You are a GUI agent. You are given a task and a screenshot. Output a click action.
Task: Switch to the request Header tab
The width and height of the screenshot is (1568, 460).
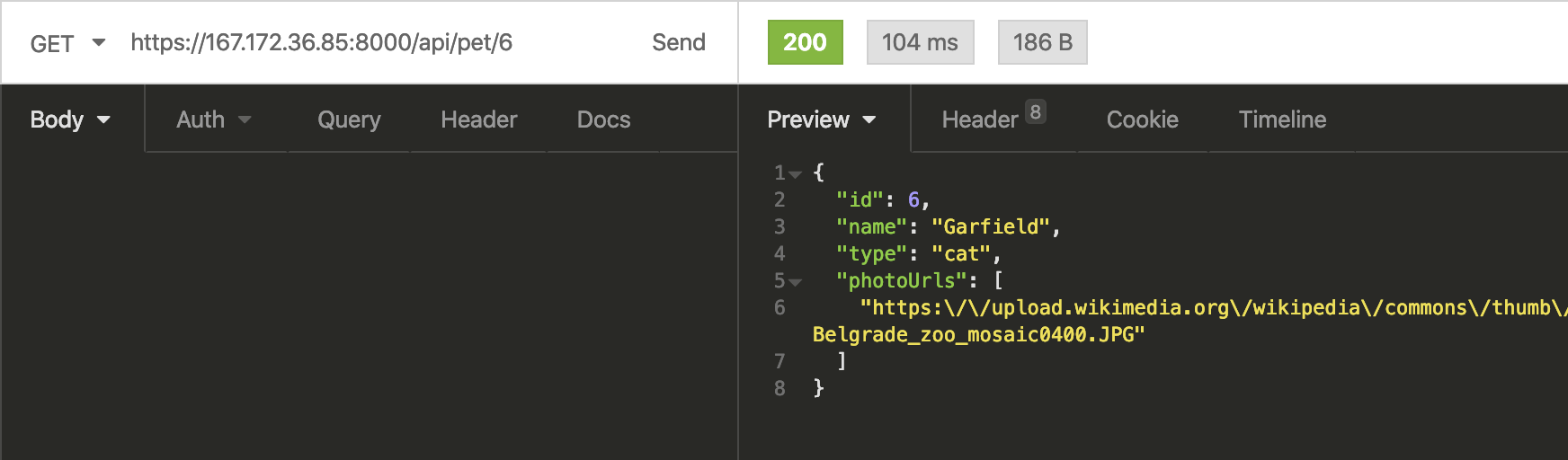(x=478, y=119)
